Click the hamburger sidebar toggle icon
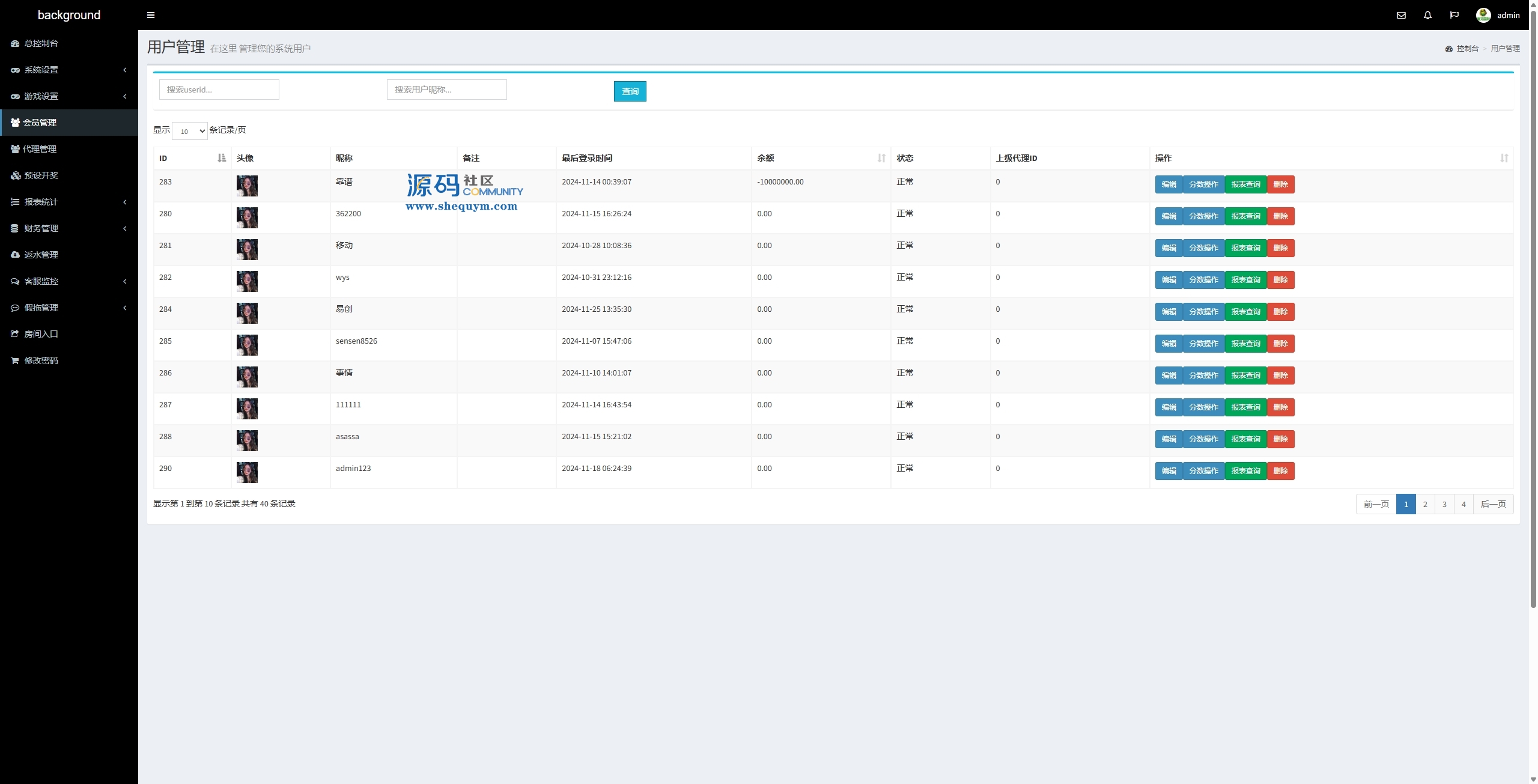The image size is (1538, 784). click(x=151, y=15)
